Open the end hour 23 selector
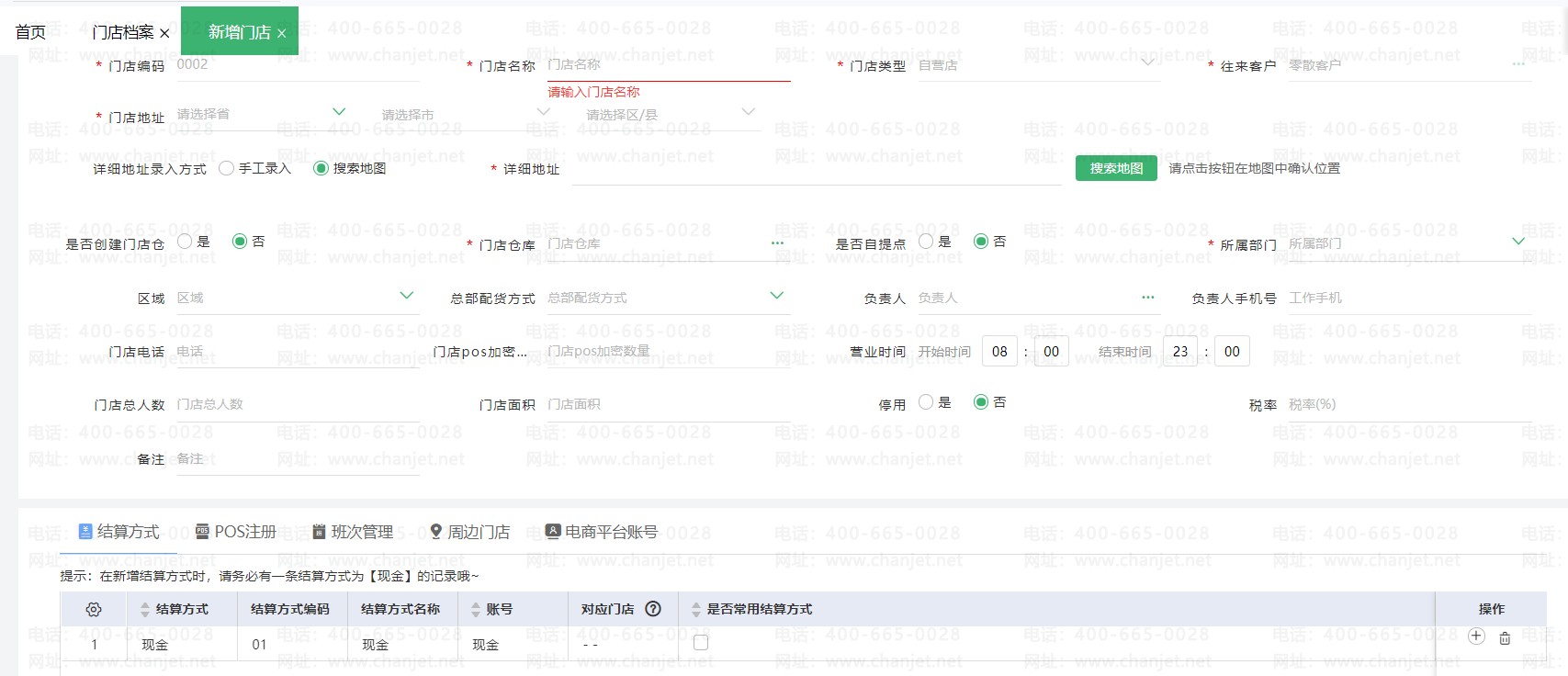The height and width of the screenshot is (676, 1568). (1180, 352)
